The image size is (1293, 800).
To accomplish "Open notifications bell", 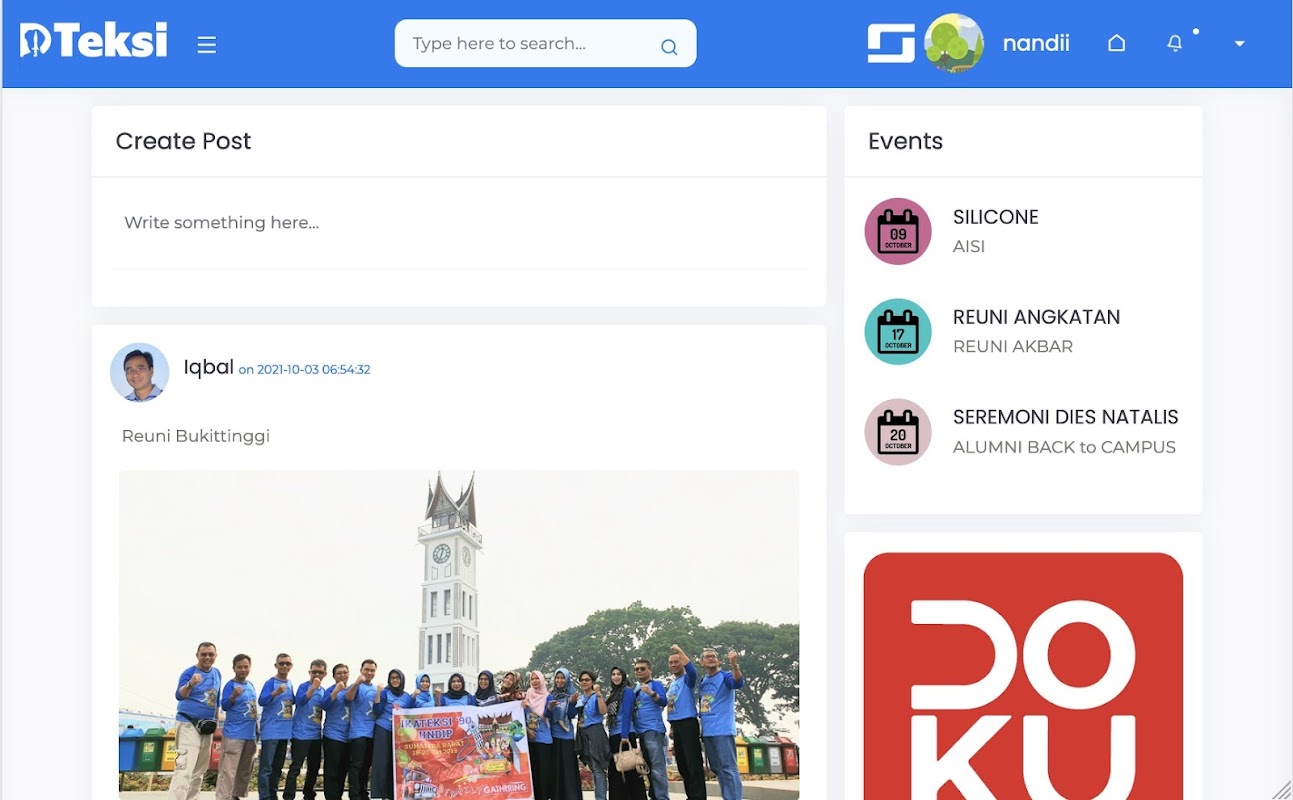I will tap(1175, 43).
